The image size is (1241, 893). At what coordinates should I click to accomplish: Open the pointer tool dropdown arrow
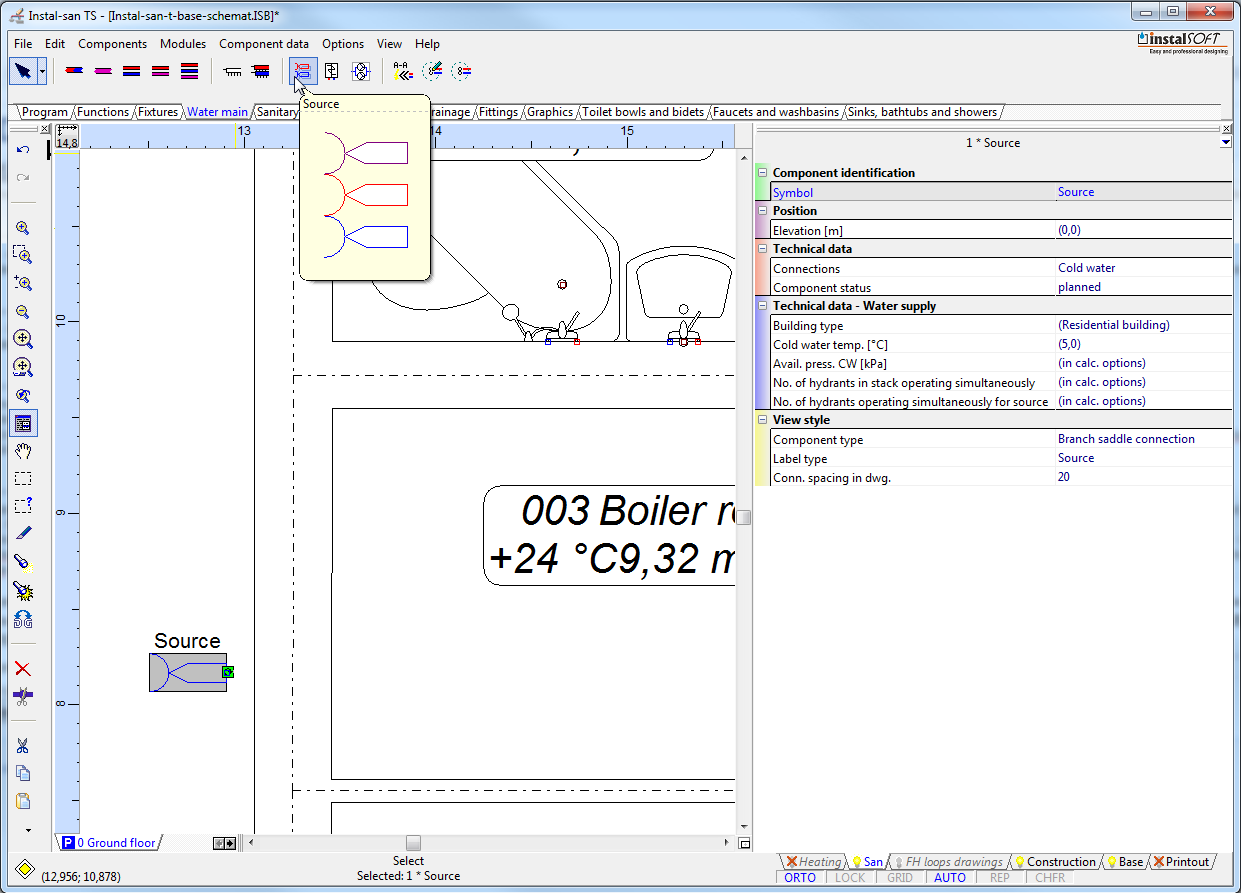point(42,72)
